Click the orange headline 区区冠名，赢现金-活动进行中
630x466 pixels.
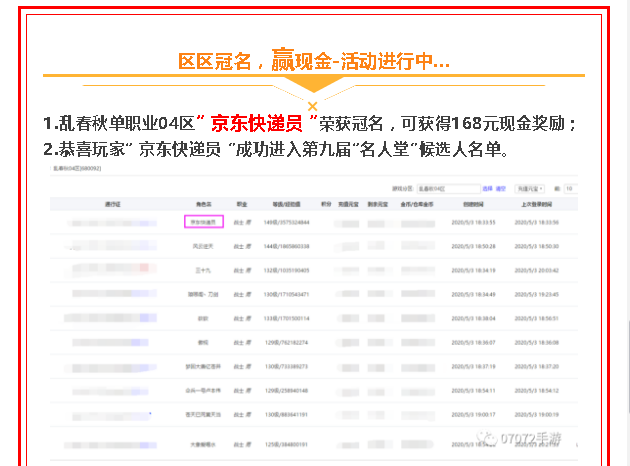314,61
